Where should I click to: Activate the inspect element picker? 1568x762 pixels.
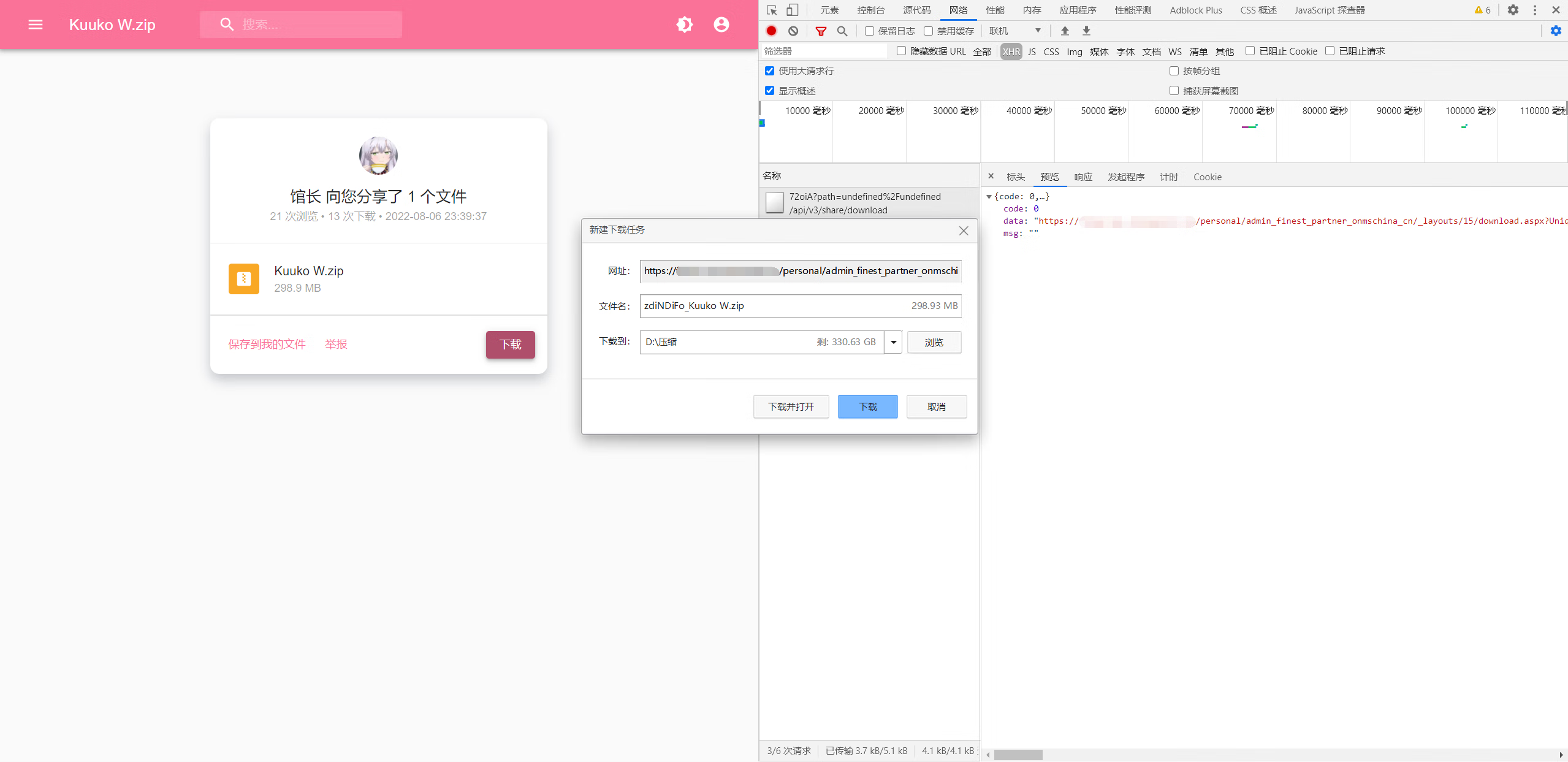tap(772, 10)
